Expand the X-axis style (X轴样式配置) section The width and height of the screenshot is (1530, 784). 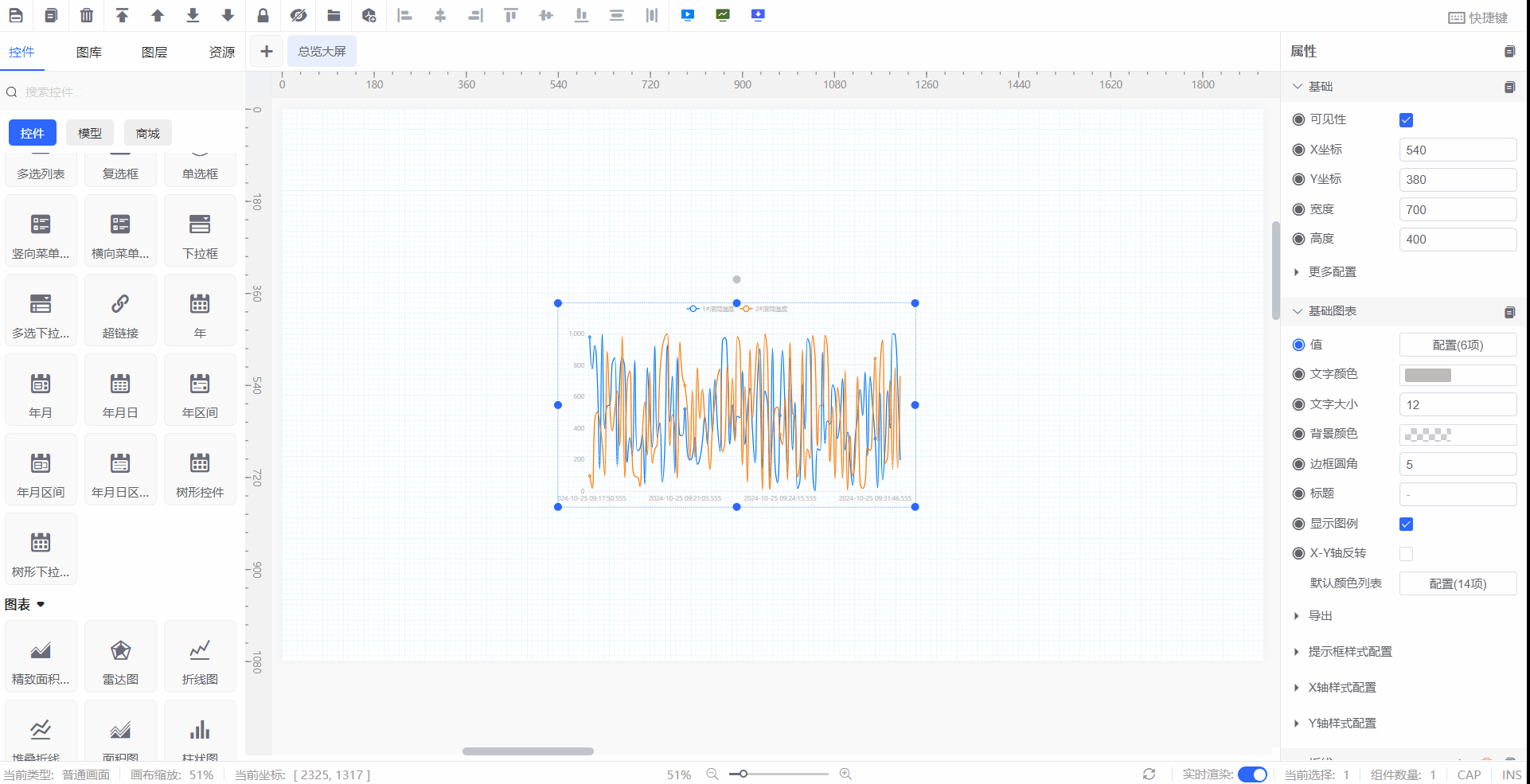1341,688
